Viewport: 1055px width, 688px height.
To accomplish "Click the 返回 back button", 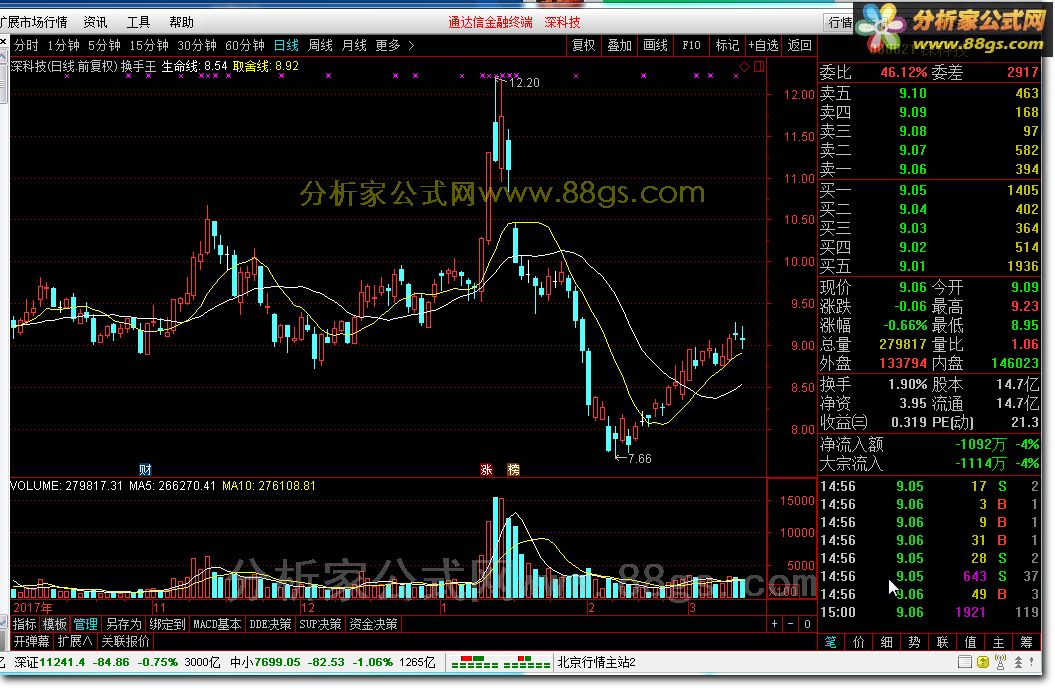I will (x=799, y=45).
